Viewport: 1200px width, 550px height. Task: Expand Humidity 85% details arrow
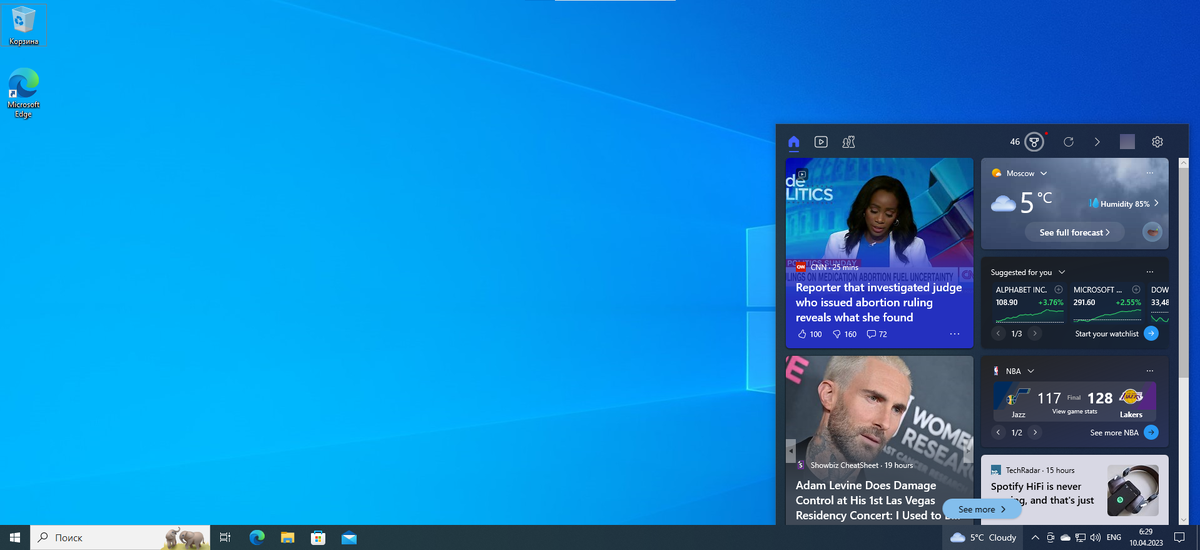coord(1157,203)
